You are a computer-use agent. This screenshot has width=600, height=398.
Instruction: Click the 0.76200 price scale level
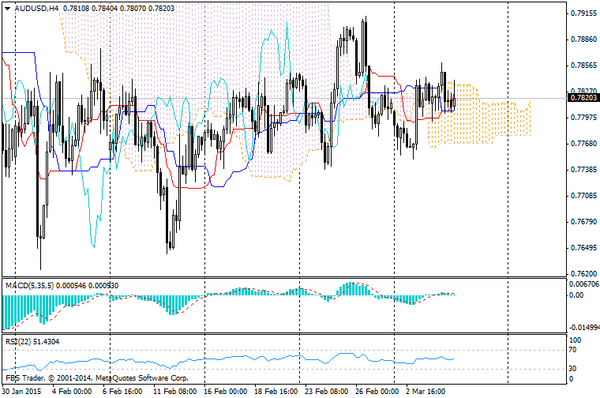[x=584, y=274]
